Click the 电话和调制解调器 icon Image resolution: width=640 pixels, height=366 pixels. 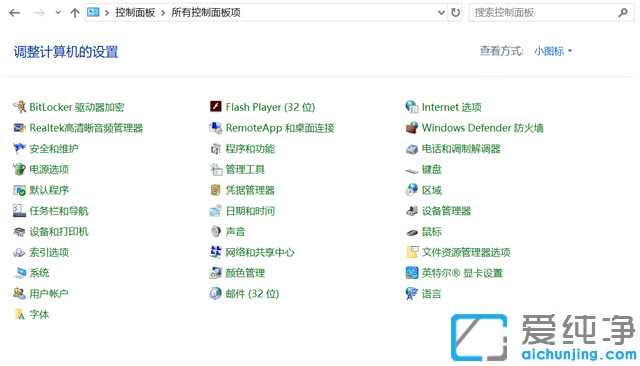click(x=412, y=149)
